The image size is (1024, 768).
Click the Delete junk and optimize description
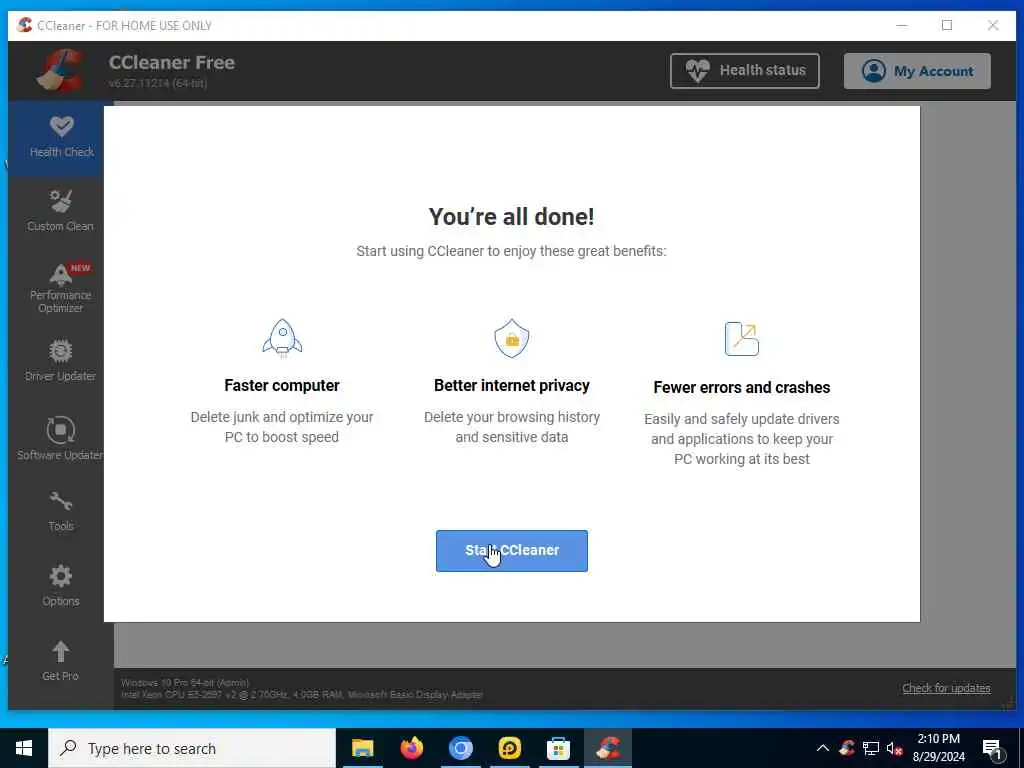pos(281,427)
